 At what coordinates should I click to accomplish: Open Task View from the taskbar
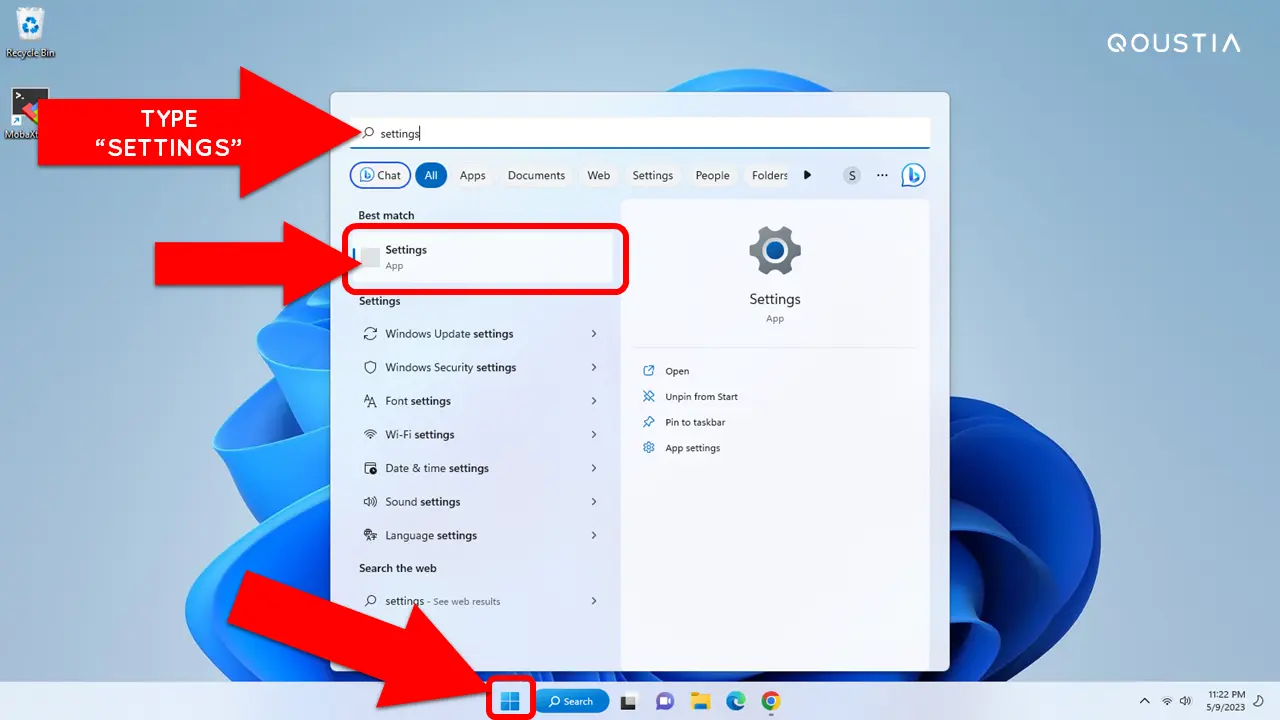pyautogui.click(x=629, y=702)
